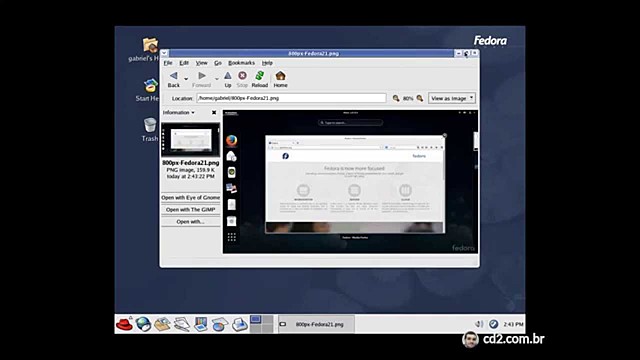
Task: Click the Stop toolbar button
Action: (242, 79)
